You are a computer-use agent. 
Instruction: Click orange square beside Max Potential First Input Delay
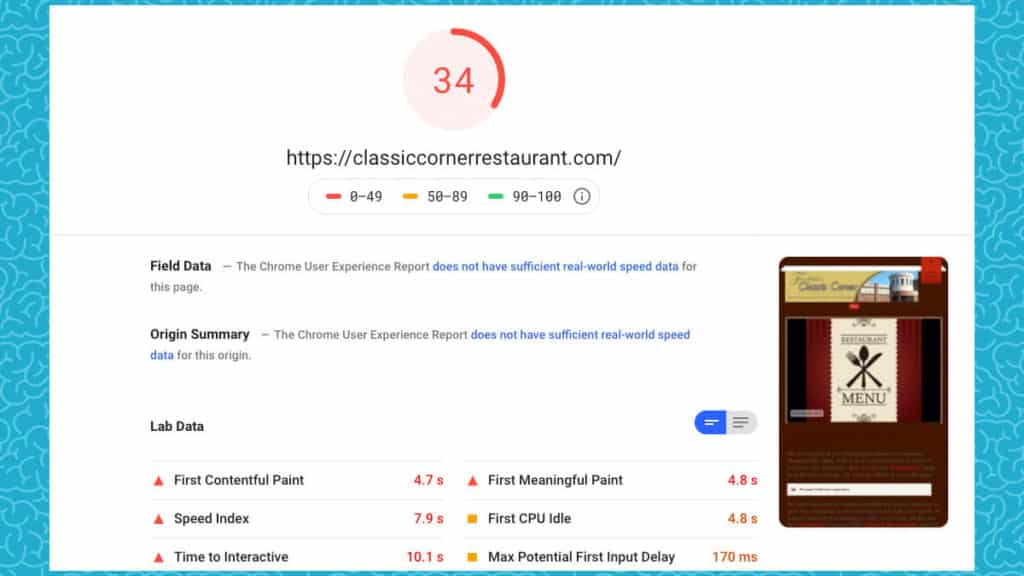[x=472, y=558]
